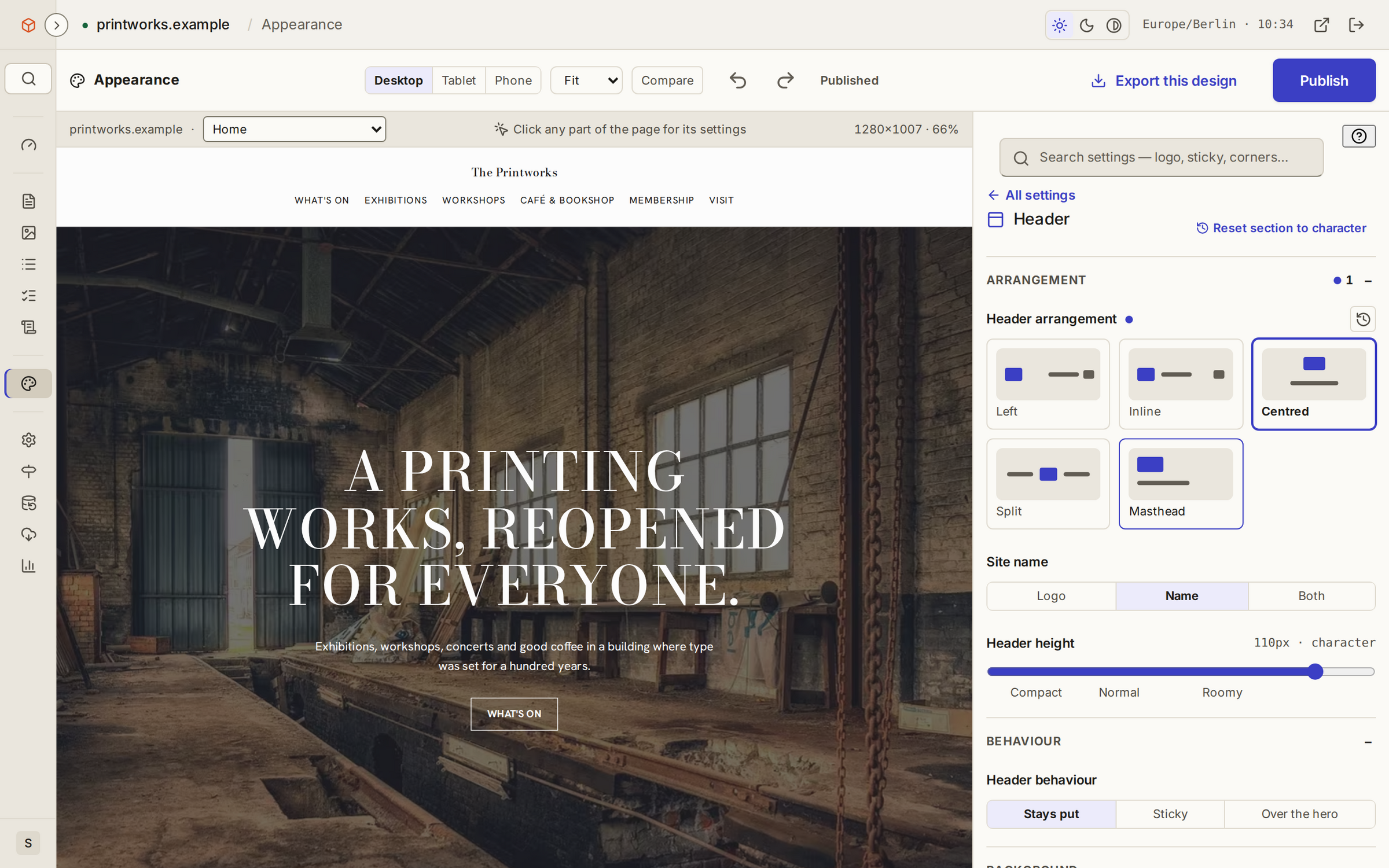
Task: Open the forms stack icon in sidebar
Action: (x=28, y=327)
